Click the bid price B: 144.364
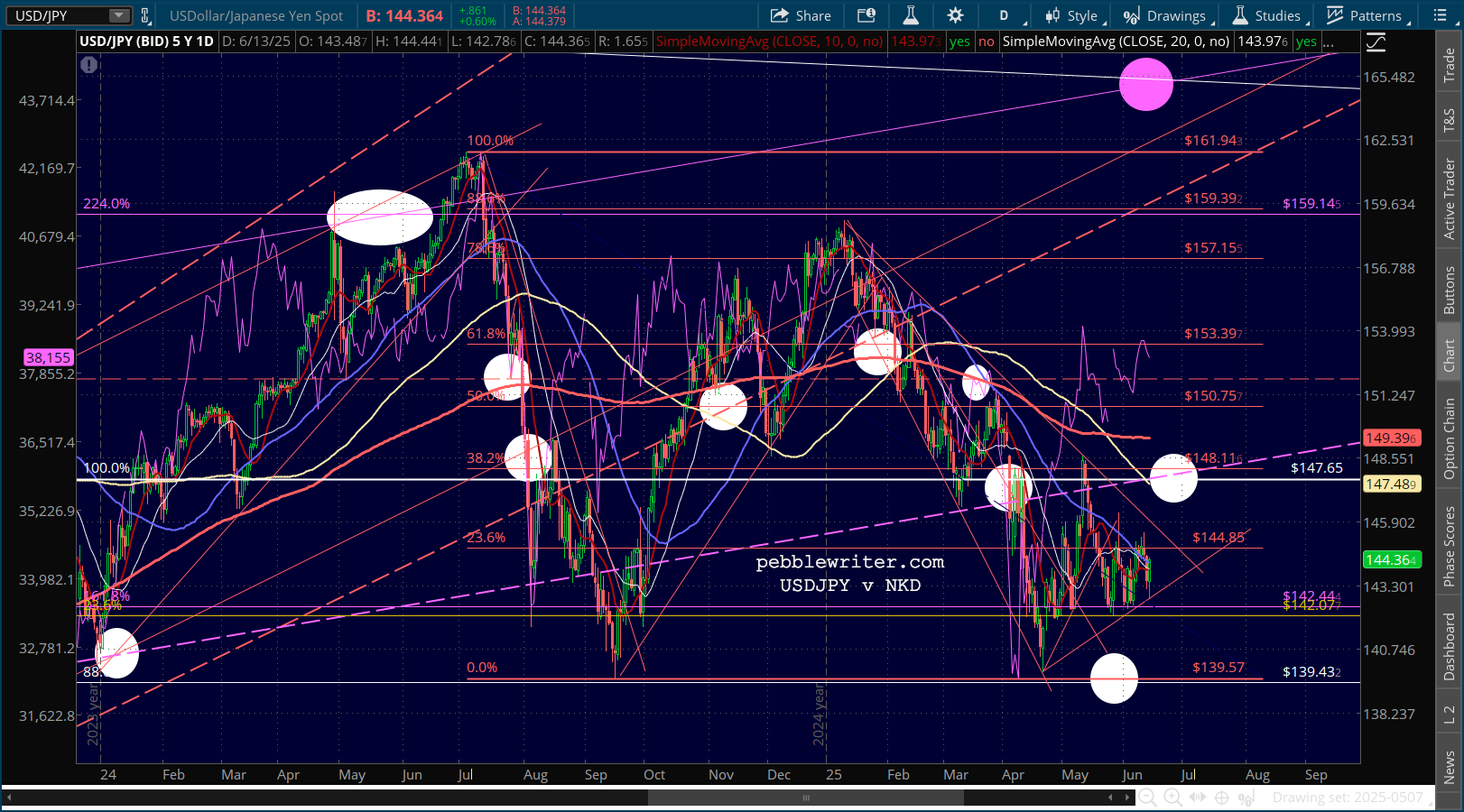The image size is (1464, 812). tap(404, 16)
